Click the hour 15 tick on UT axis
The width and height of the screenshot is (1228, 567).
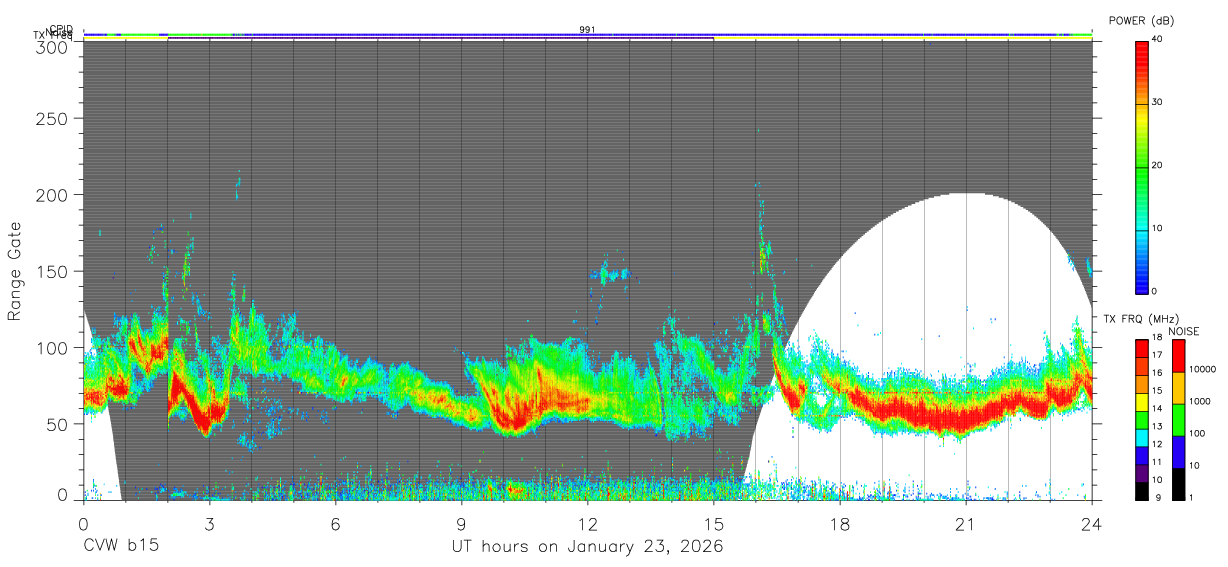714,523
